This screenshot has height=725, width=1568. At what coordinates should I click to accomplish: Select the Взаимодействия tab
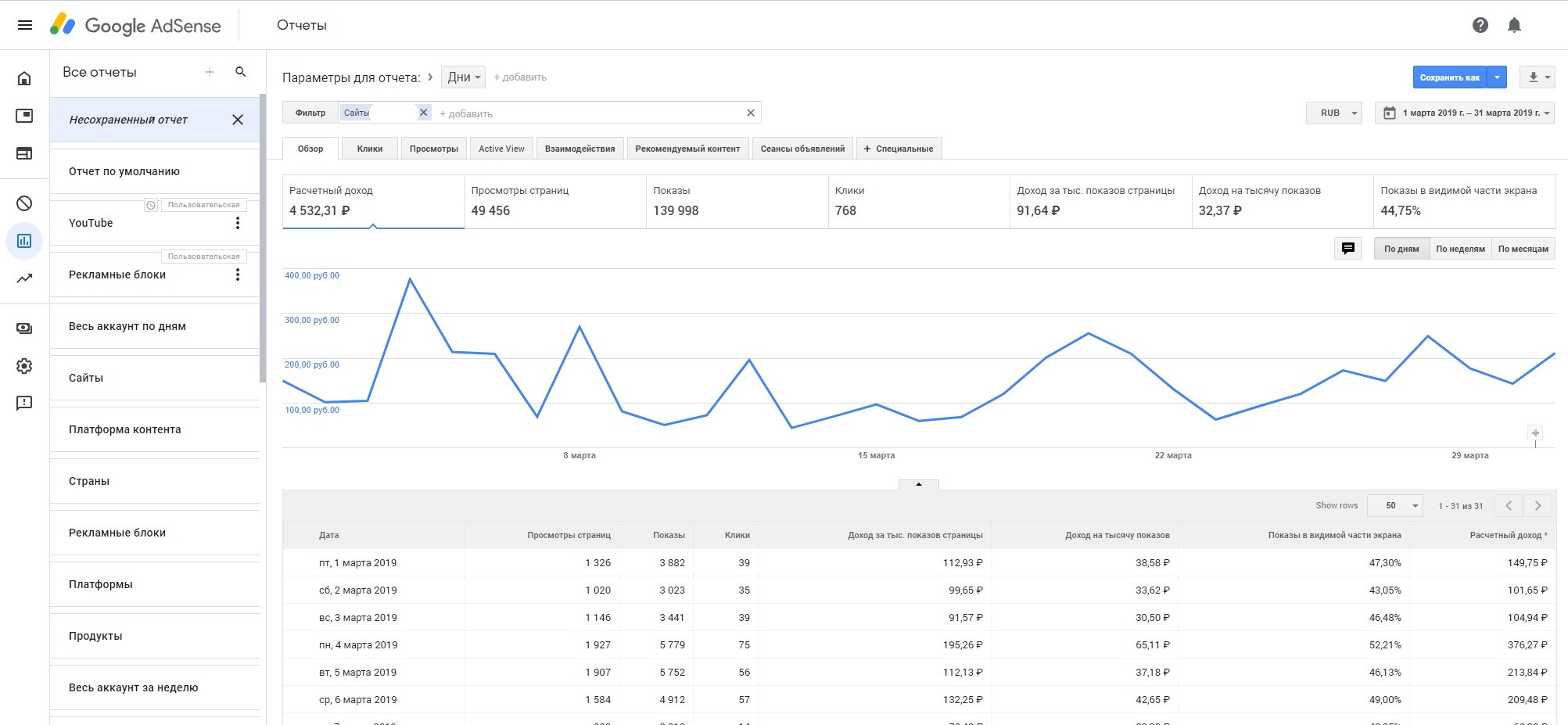click(579, 149)
